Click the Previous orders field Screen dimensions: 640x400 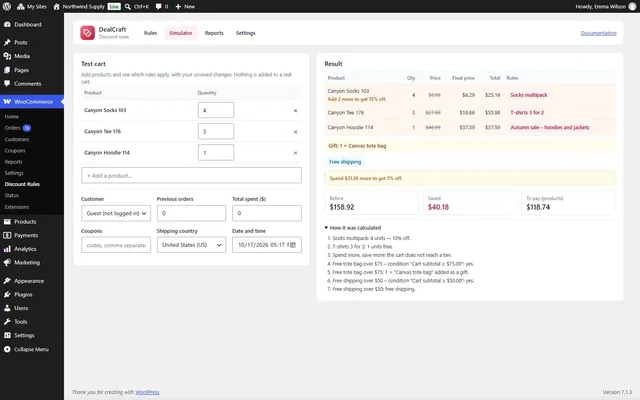[191, 213]
